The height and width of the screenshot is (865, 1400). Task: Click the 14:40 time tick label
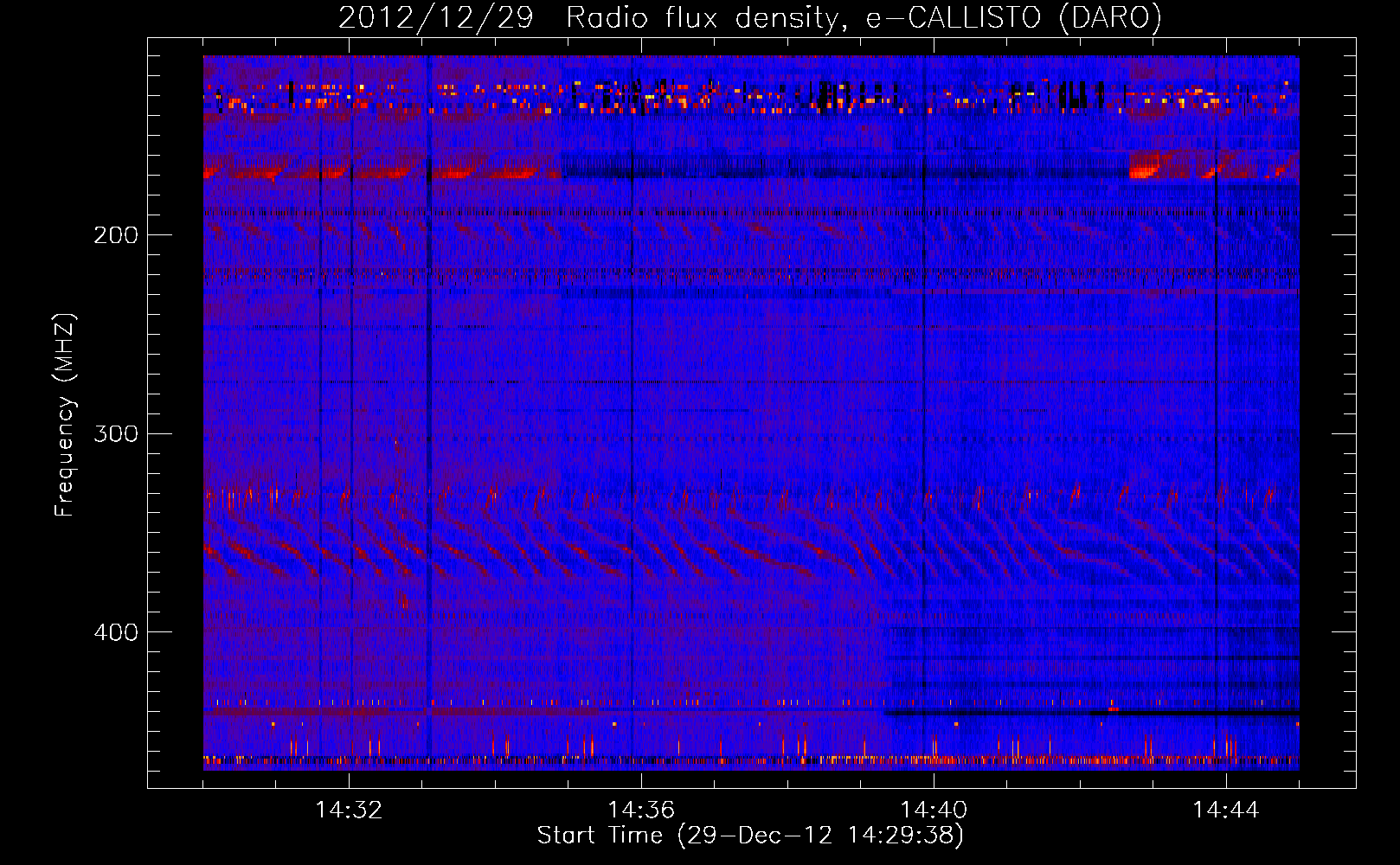click(934, 811)
